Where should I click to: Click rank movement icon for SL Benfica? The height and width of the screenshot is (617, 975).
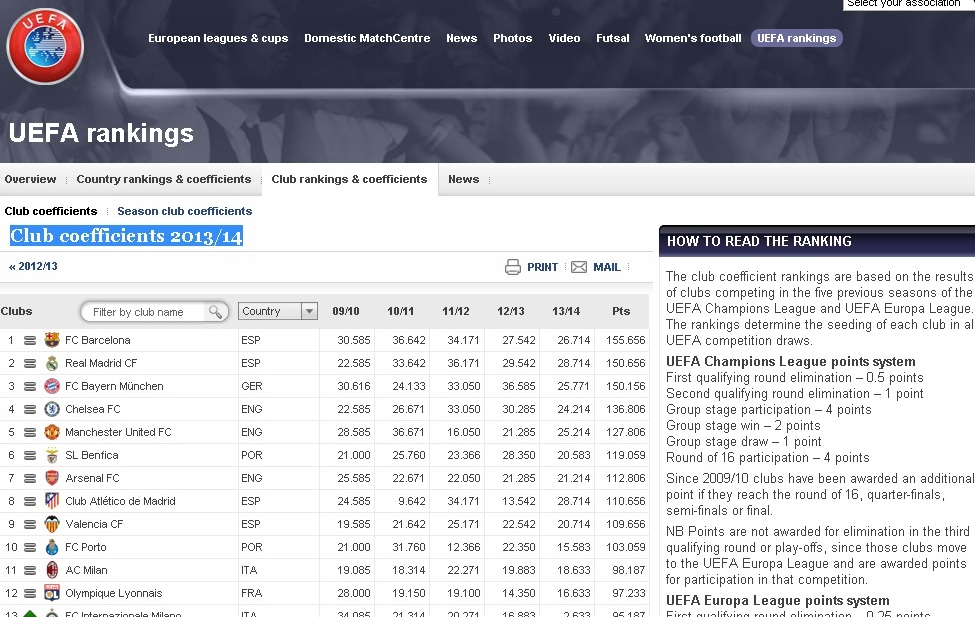tap(30, 455)
